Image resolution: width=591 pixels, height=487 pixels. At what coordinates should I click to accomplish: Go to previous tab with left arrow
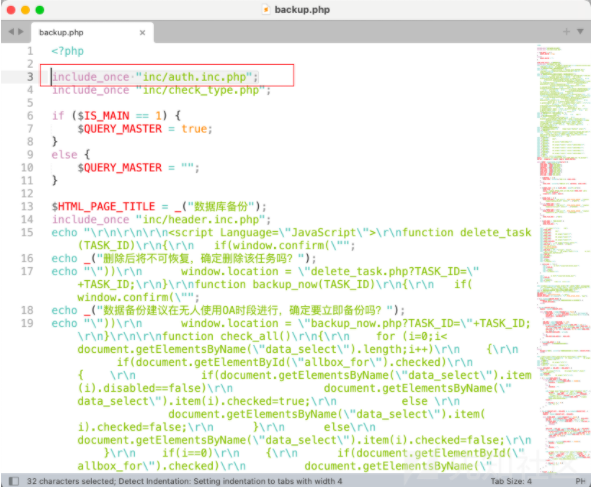tap(11, 32)
